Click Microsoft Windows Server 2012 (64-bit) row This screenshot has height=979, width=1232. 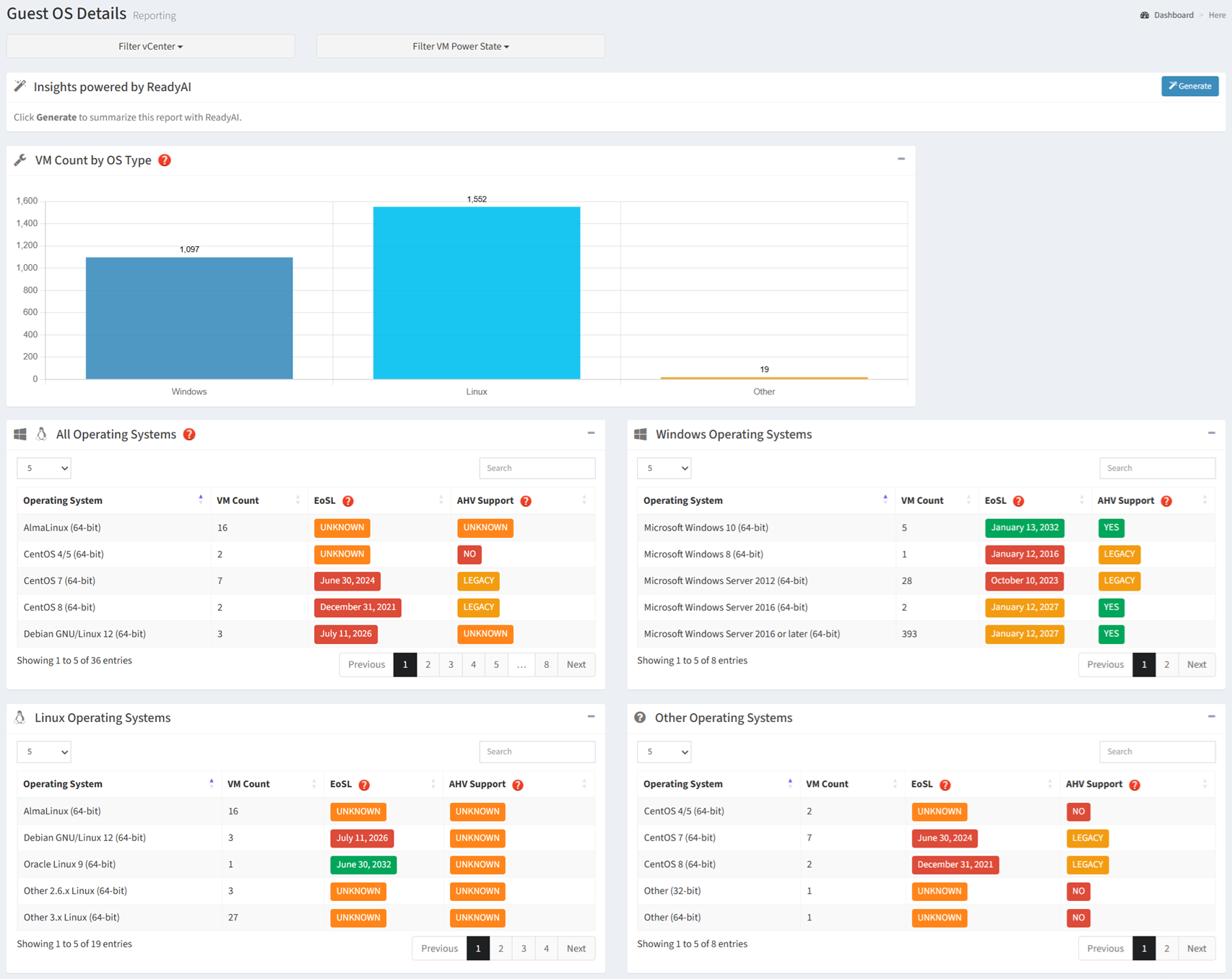[927, 581]
